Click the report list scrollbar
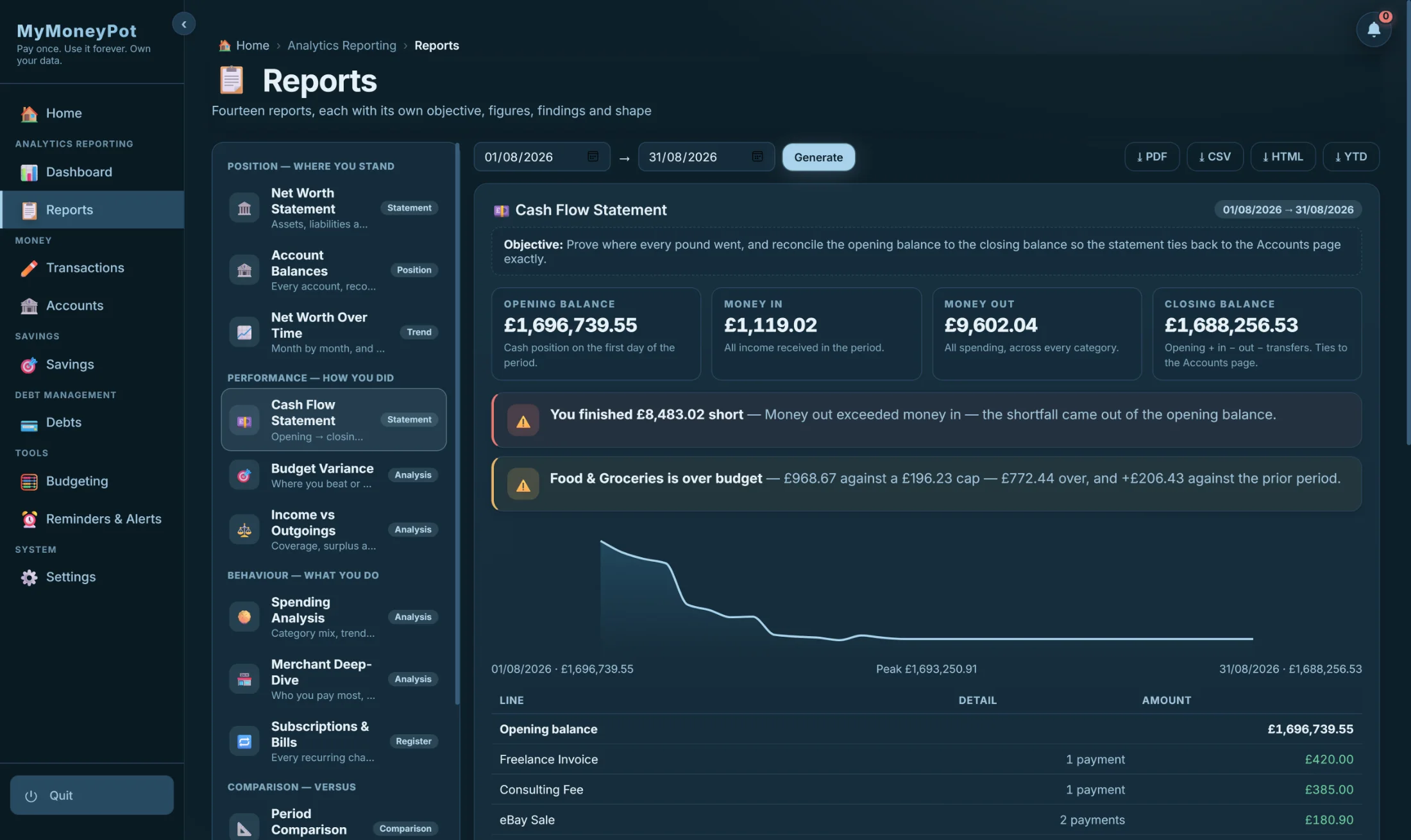 [x=457, y=423]
